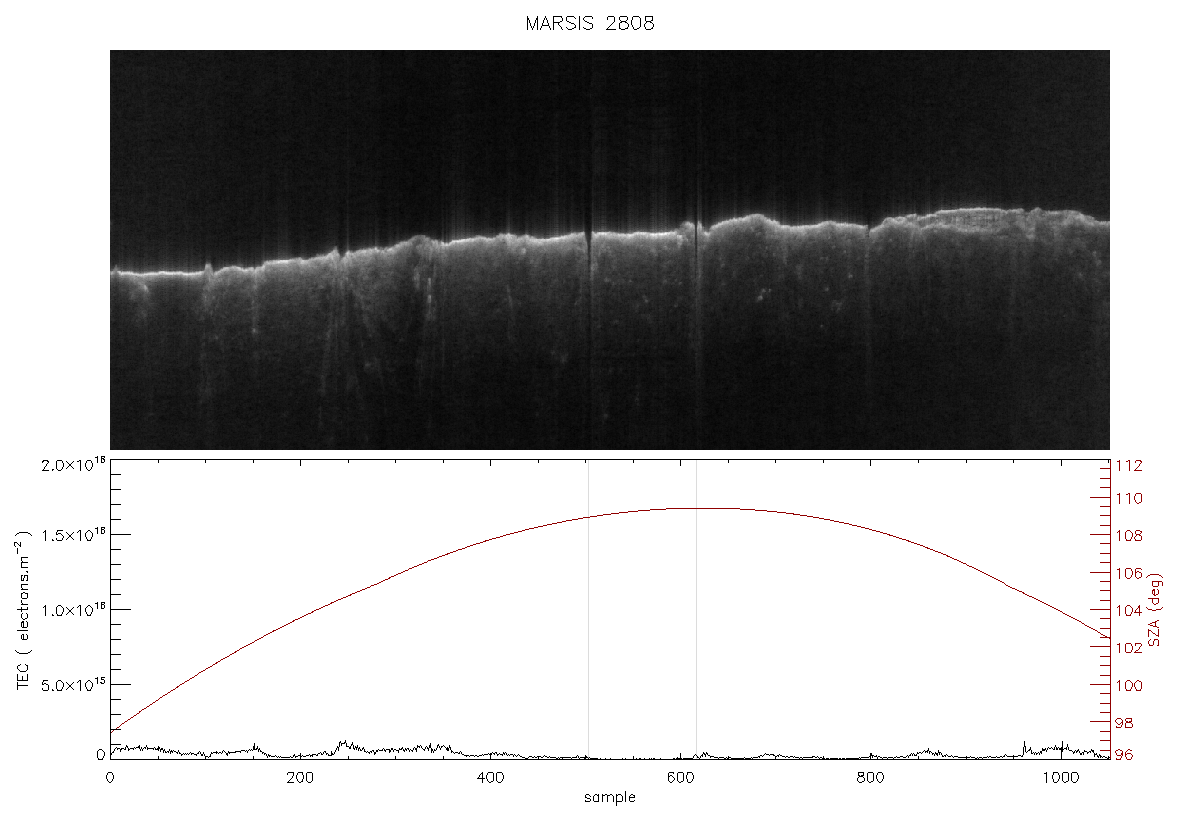Image resolution: width=1180 pixels, height=830 pixels.
Task: Click the TEC electrons axis label
Action: (23, 610)
